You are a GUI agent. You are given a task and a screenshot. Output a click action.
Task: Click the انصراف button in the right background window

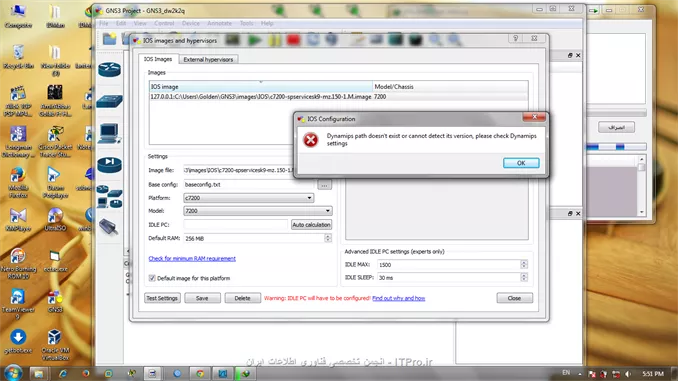point(617,128)
